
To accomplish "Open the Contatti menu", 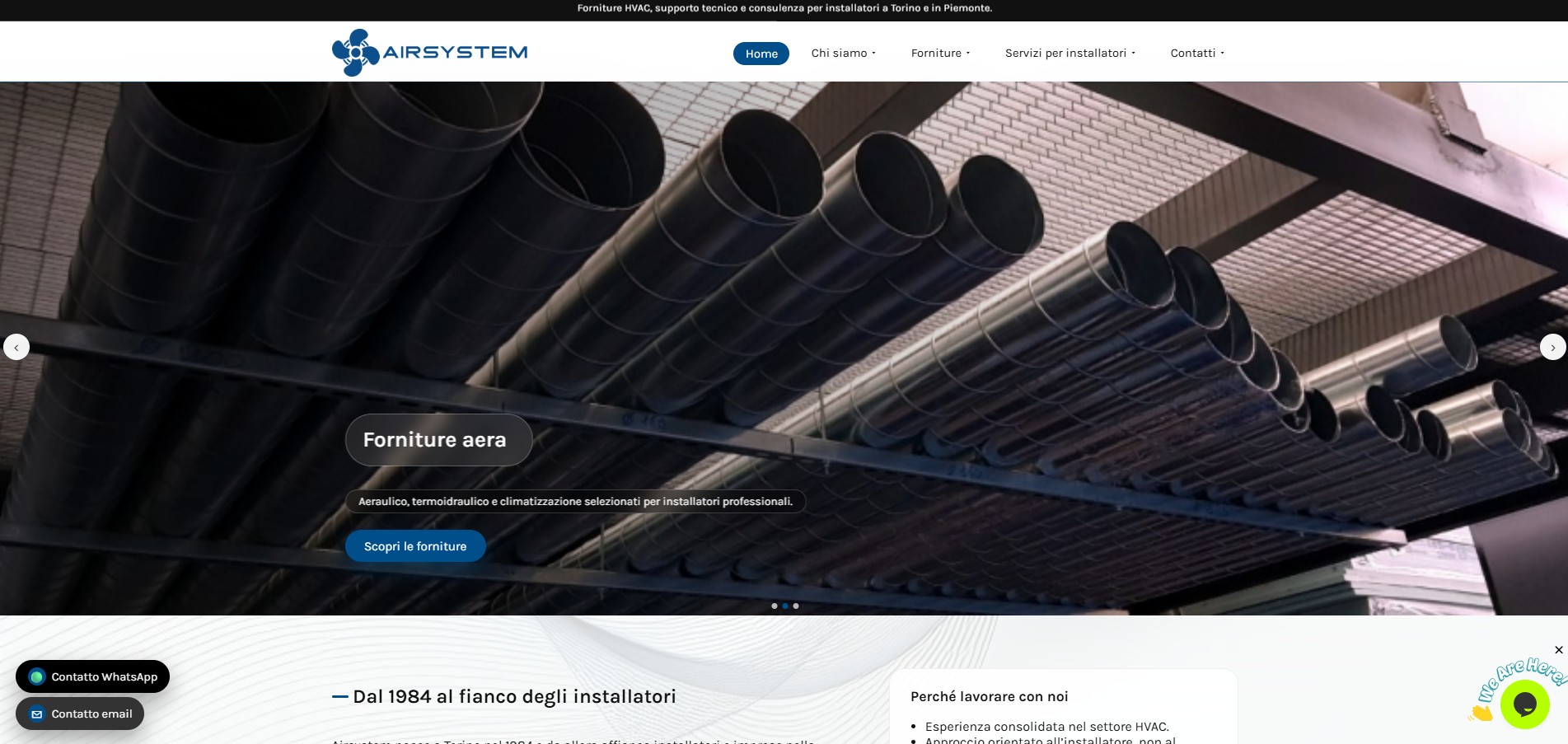I will 1196,53.
